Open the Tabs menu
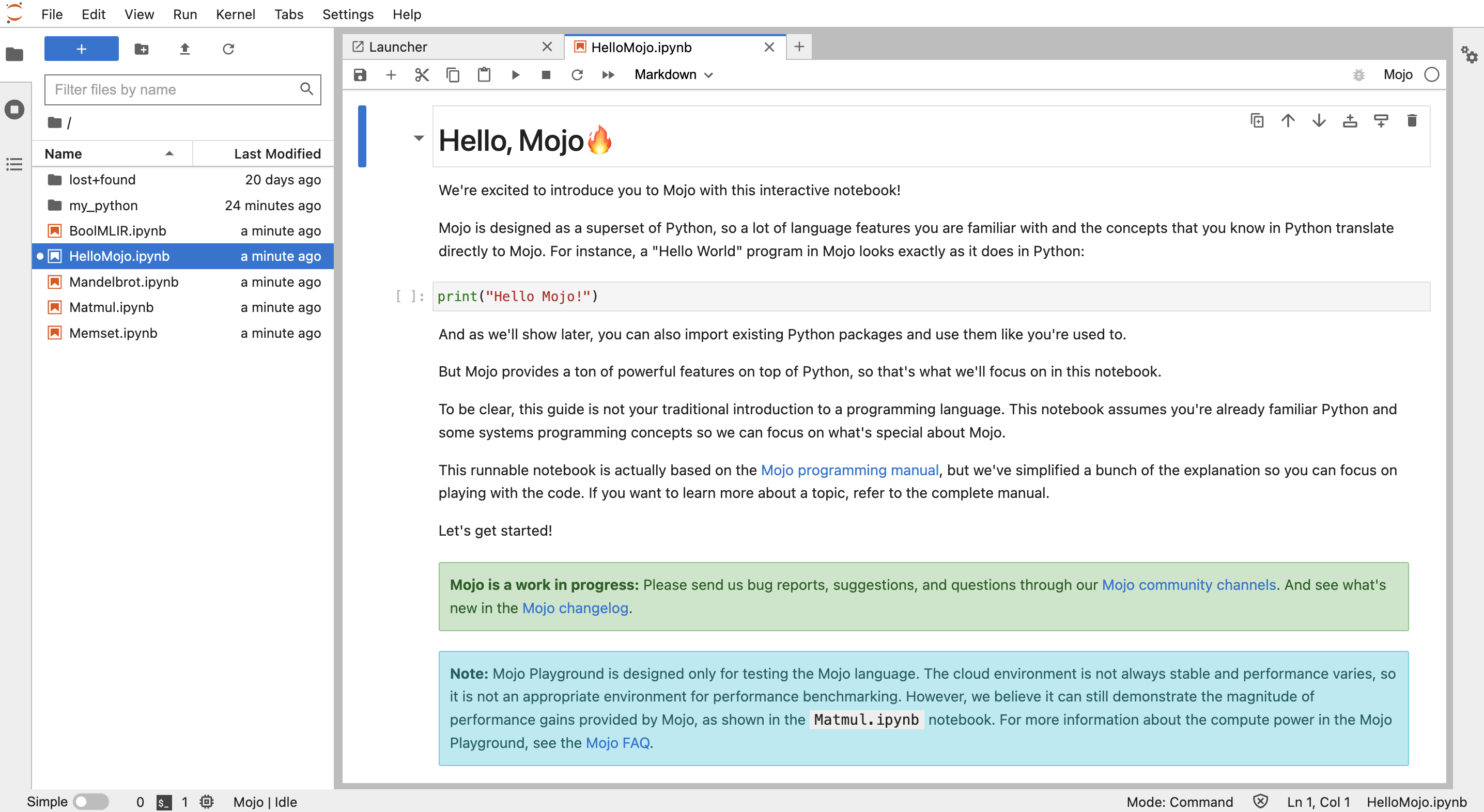 [289, 14]
